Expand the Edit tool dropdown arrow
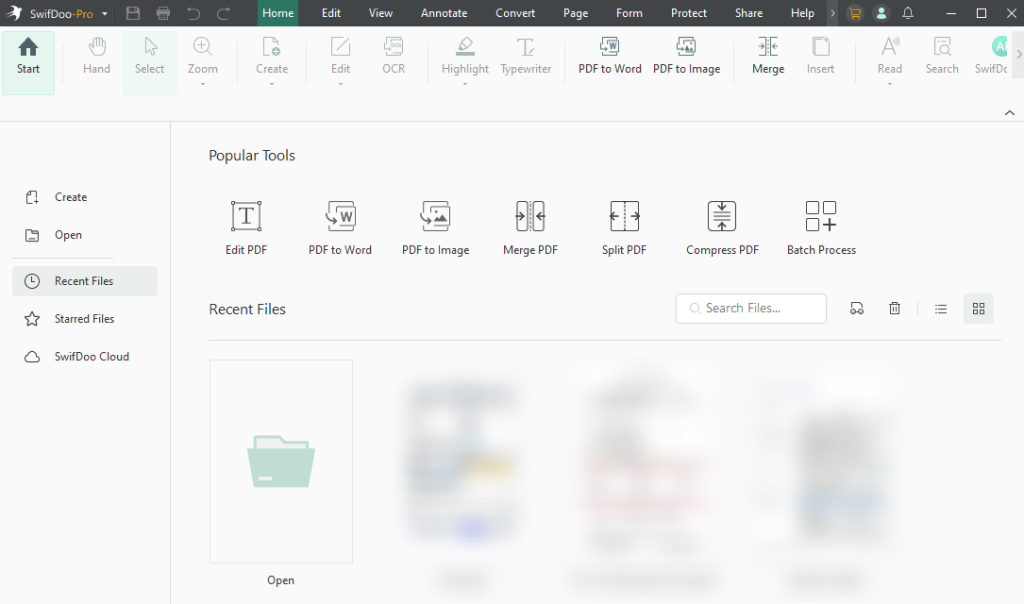1024x604 pixels. tap(340, 84)
